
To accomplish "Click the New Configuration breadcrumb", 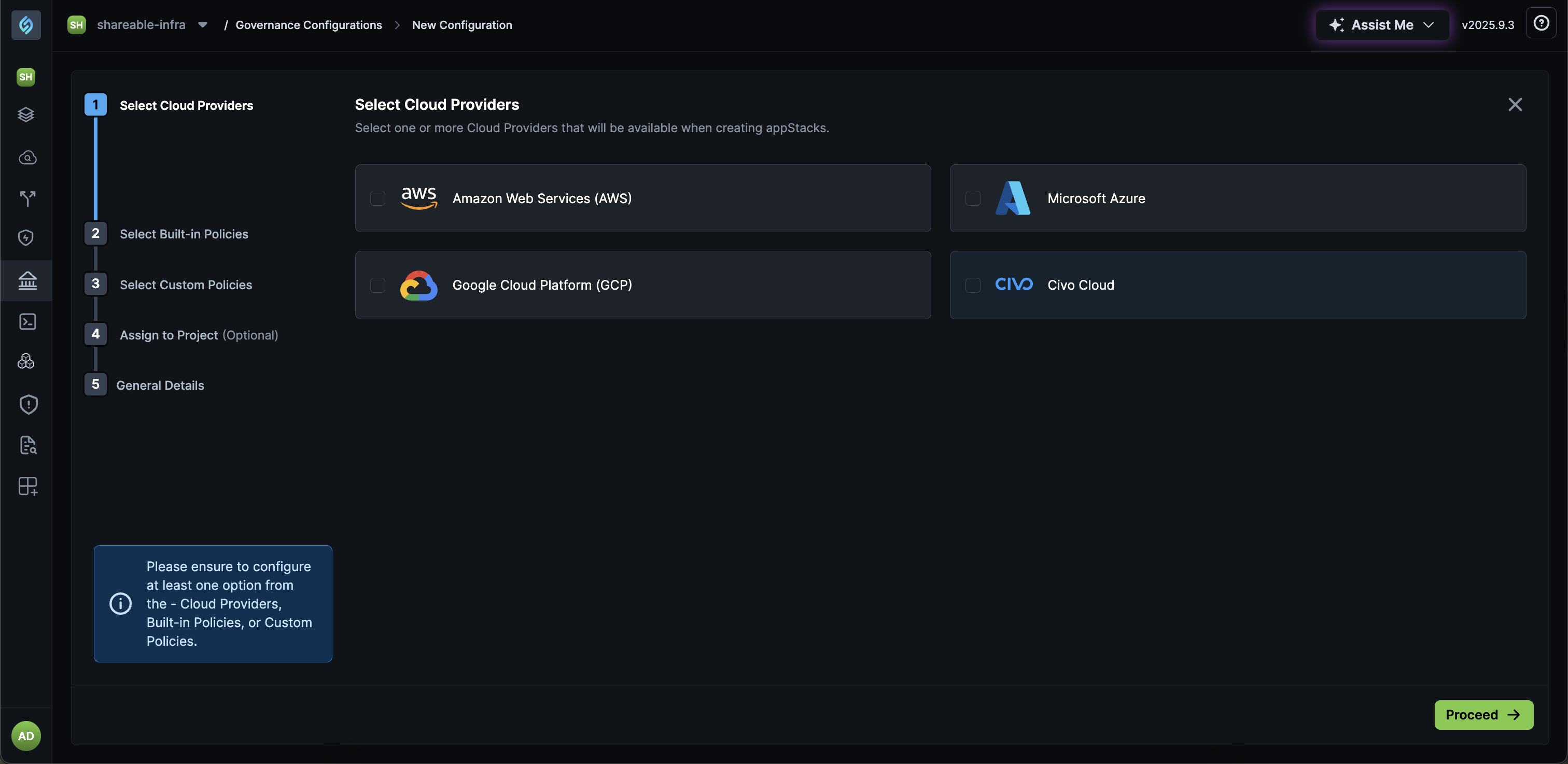I will (x=462, y=25).
